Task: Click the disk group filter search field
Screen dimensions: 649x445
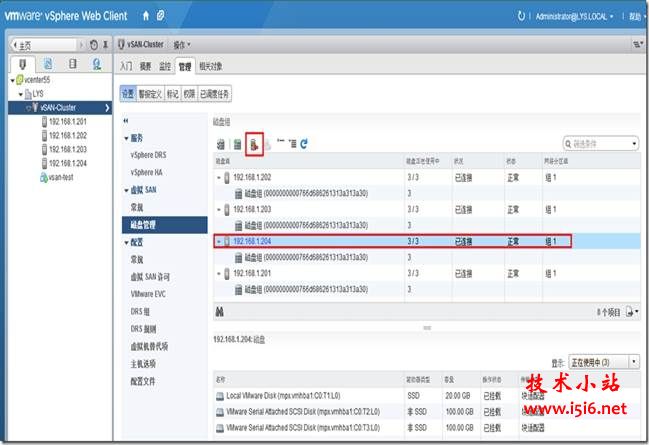Action: [601, 144]
